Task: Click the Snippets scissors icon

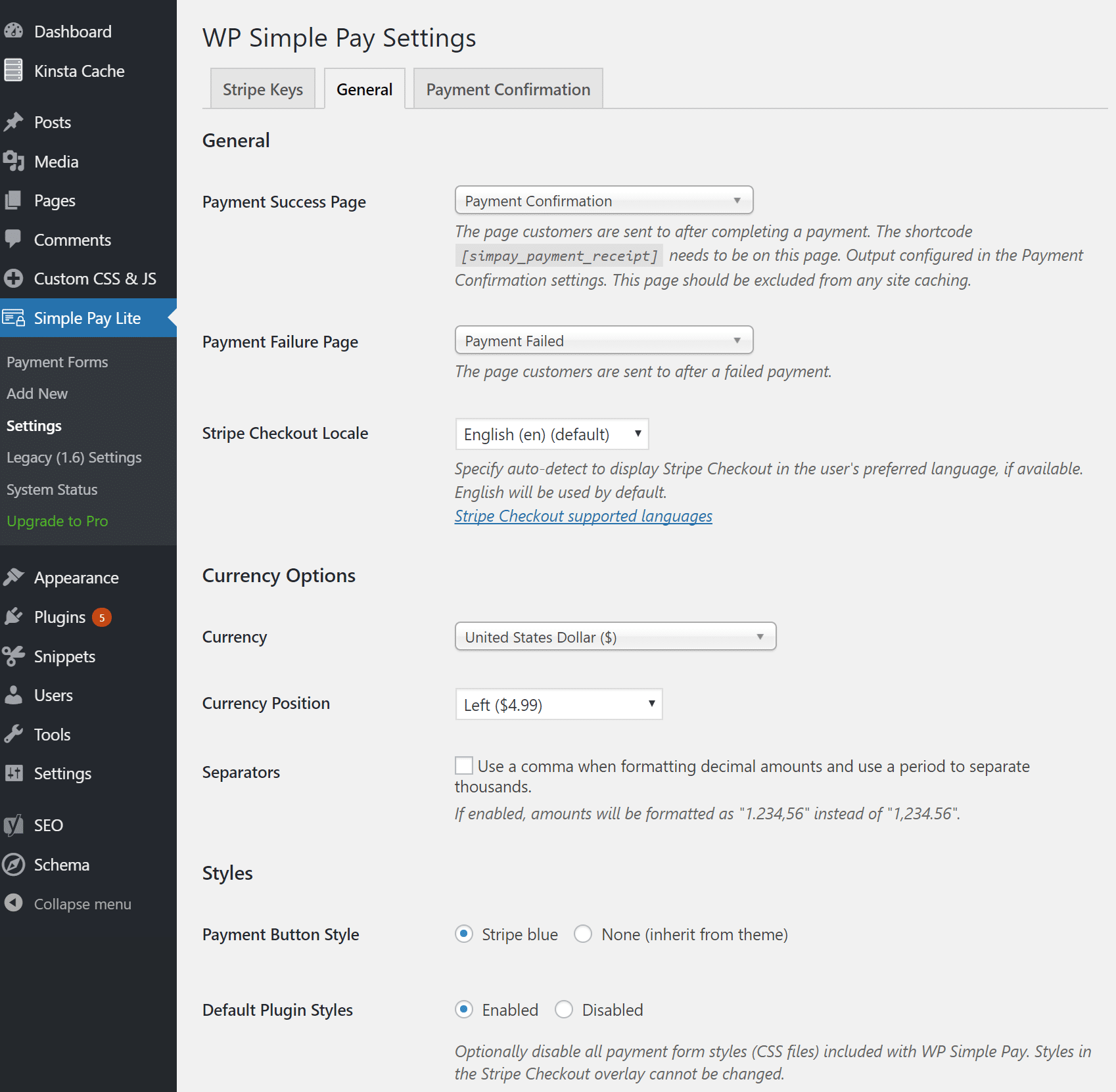Action: [13, 656]
